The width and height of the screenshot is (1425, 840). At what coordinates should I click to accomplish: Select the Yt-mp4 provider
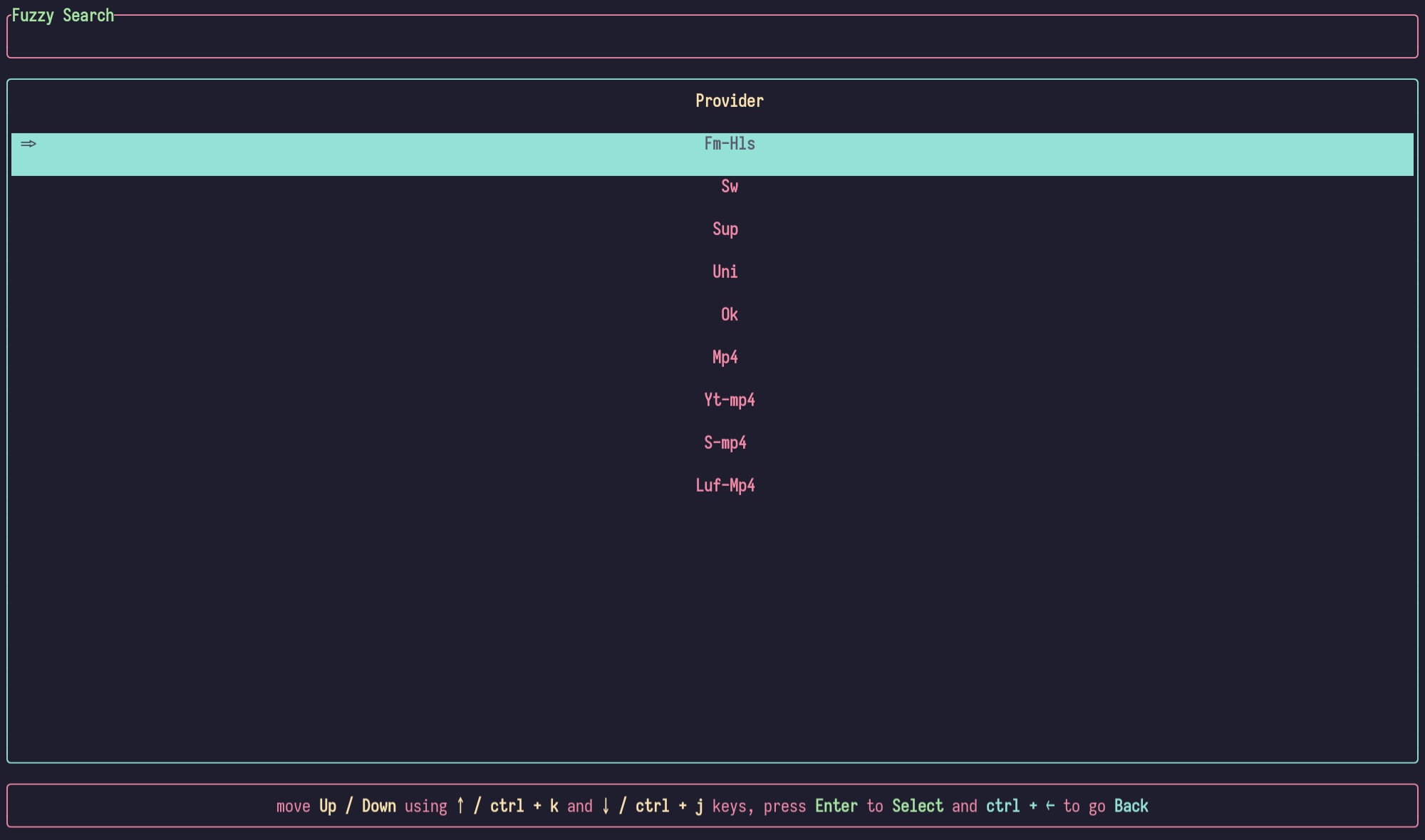tap(729, 400)
